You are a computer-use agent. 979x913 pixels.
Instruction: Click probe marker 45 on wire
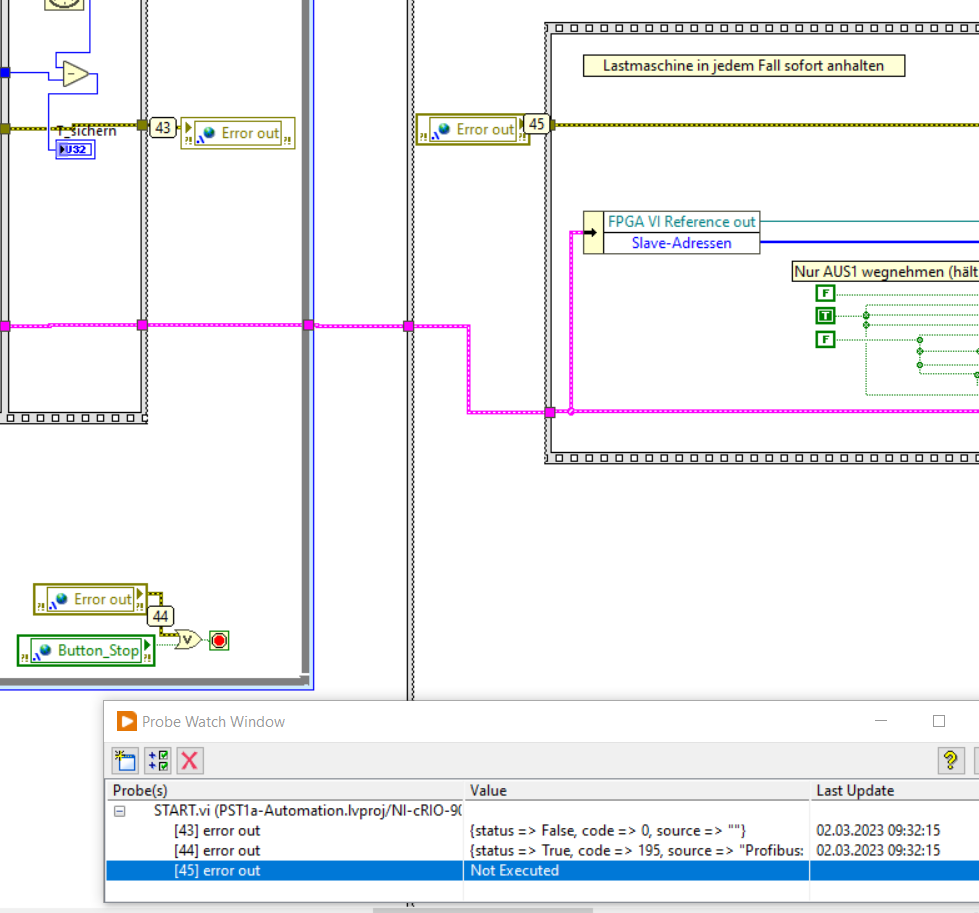537,124
